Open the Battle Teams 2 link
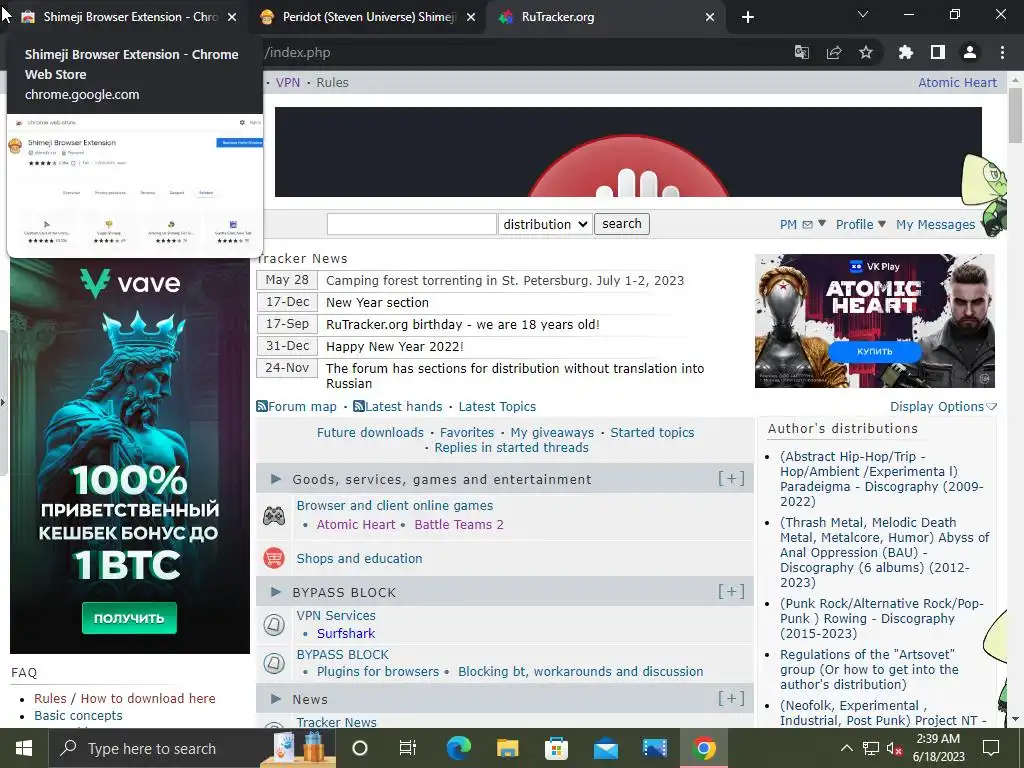Viewport: 1024px width, 768px height. pyautogui.click(x=459, y=524)
